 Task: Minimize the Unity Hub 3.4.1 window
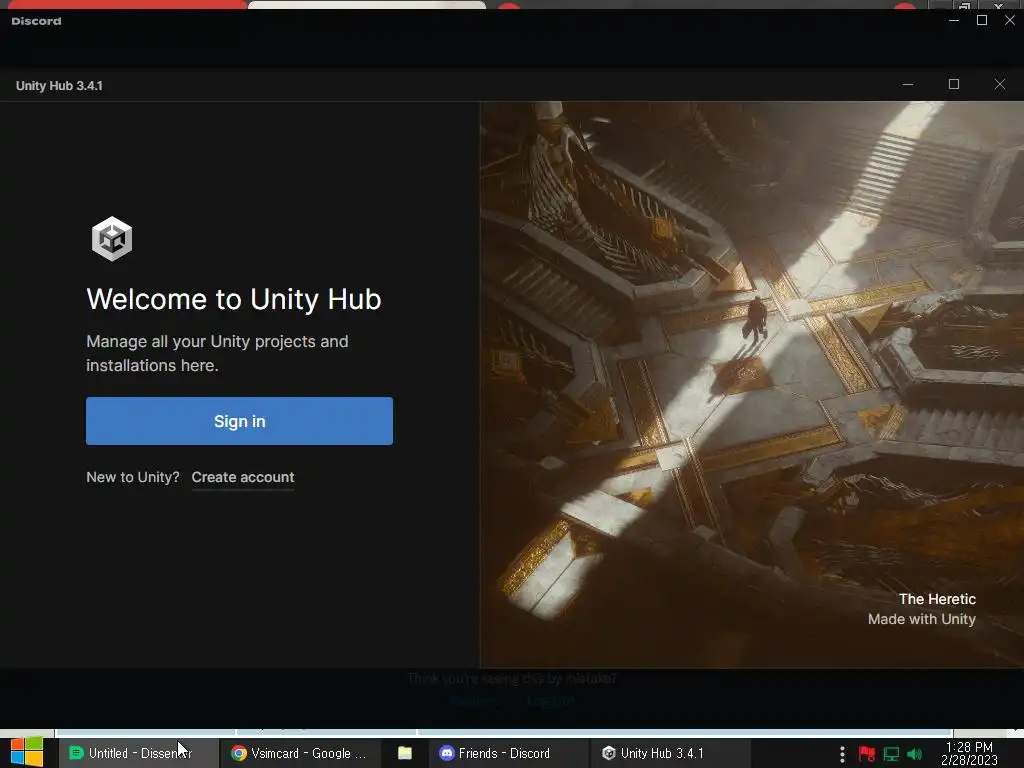coord(908,84)
